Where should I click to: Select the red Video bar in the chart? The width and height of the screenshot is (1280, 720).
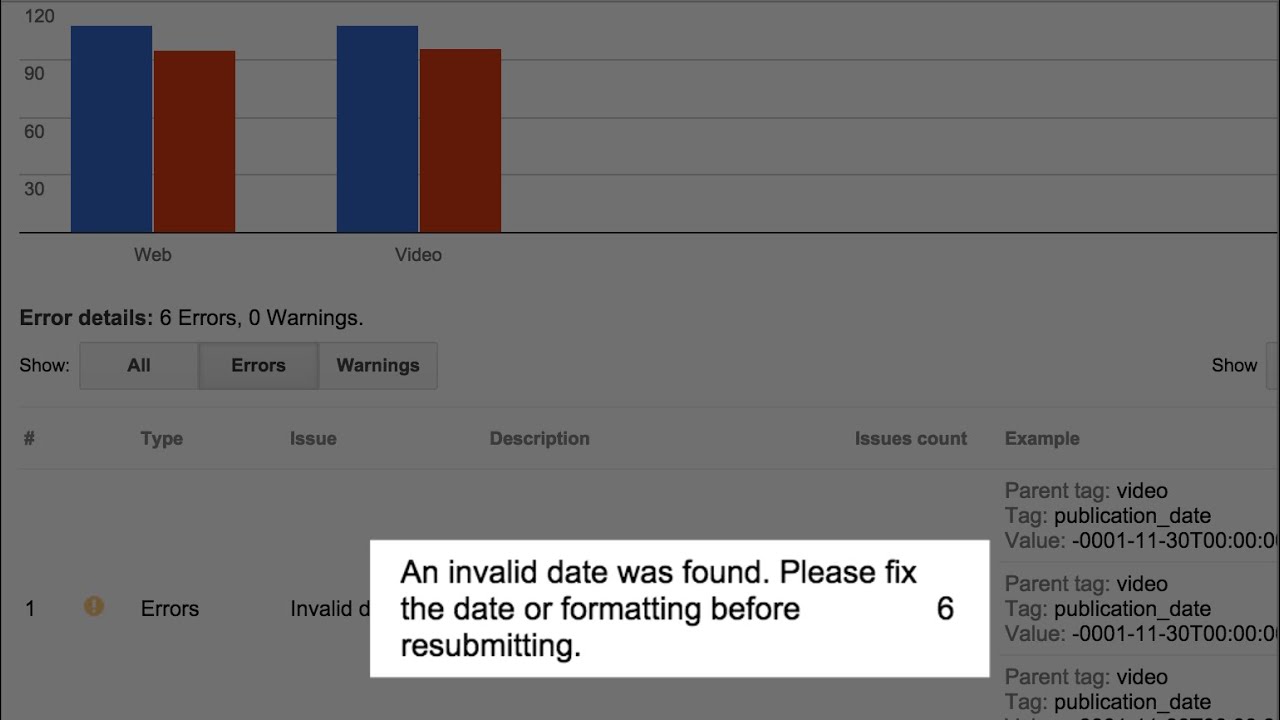pyautogui.click(x=460, y=142)
